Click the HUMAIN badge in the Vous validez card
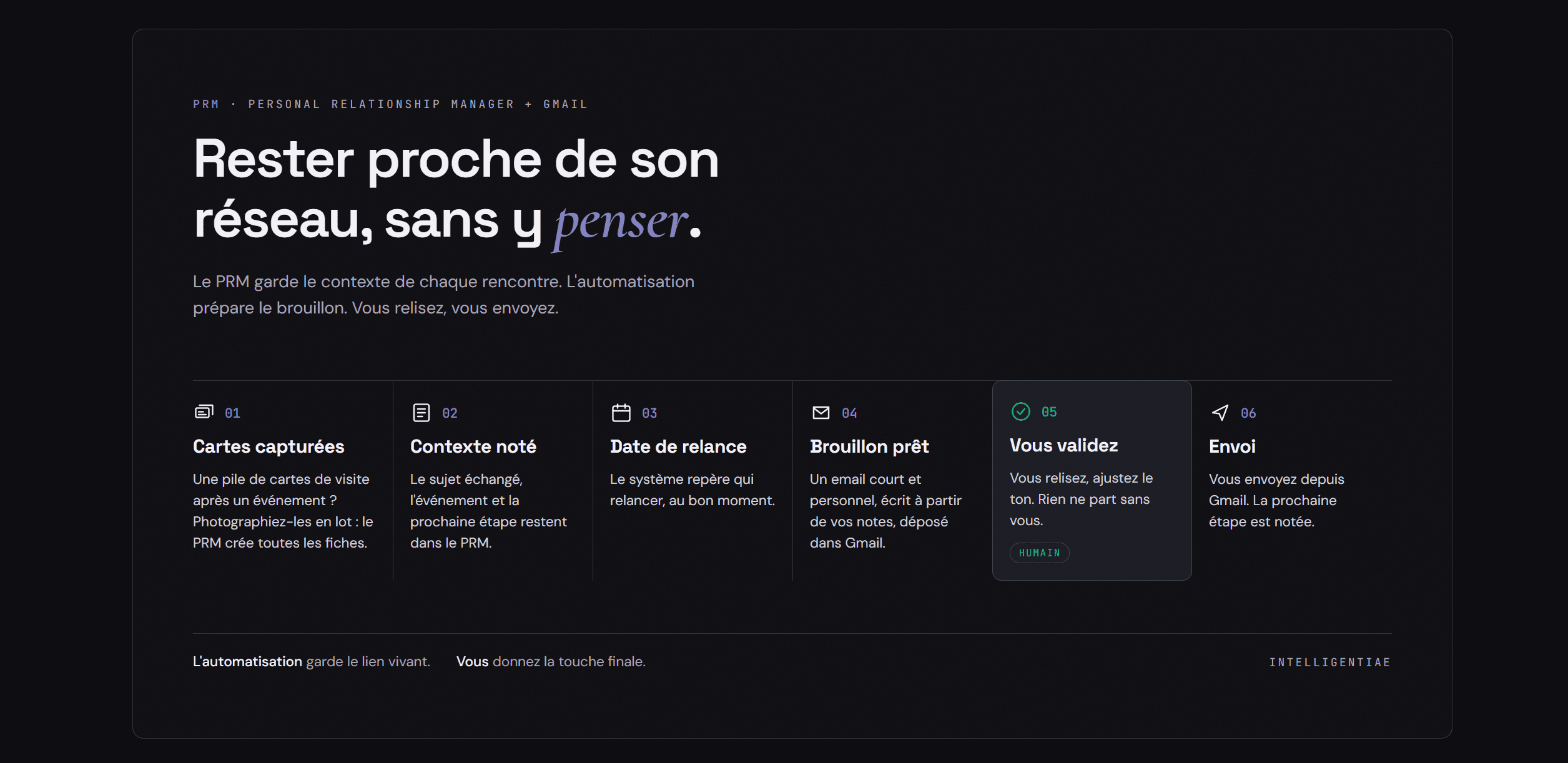The height and width of the screenshot is (763, 1568). click(1040, 553)
